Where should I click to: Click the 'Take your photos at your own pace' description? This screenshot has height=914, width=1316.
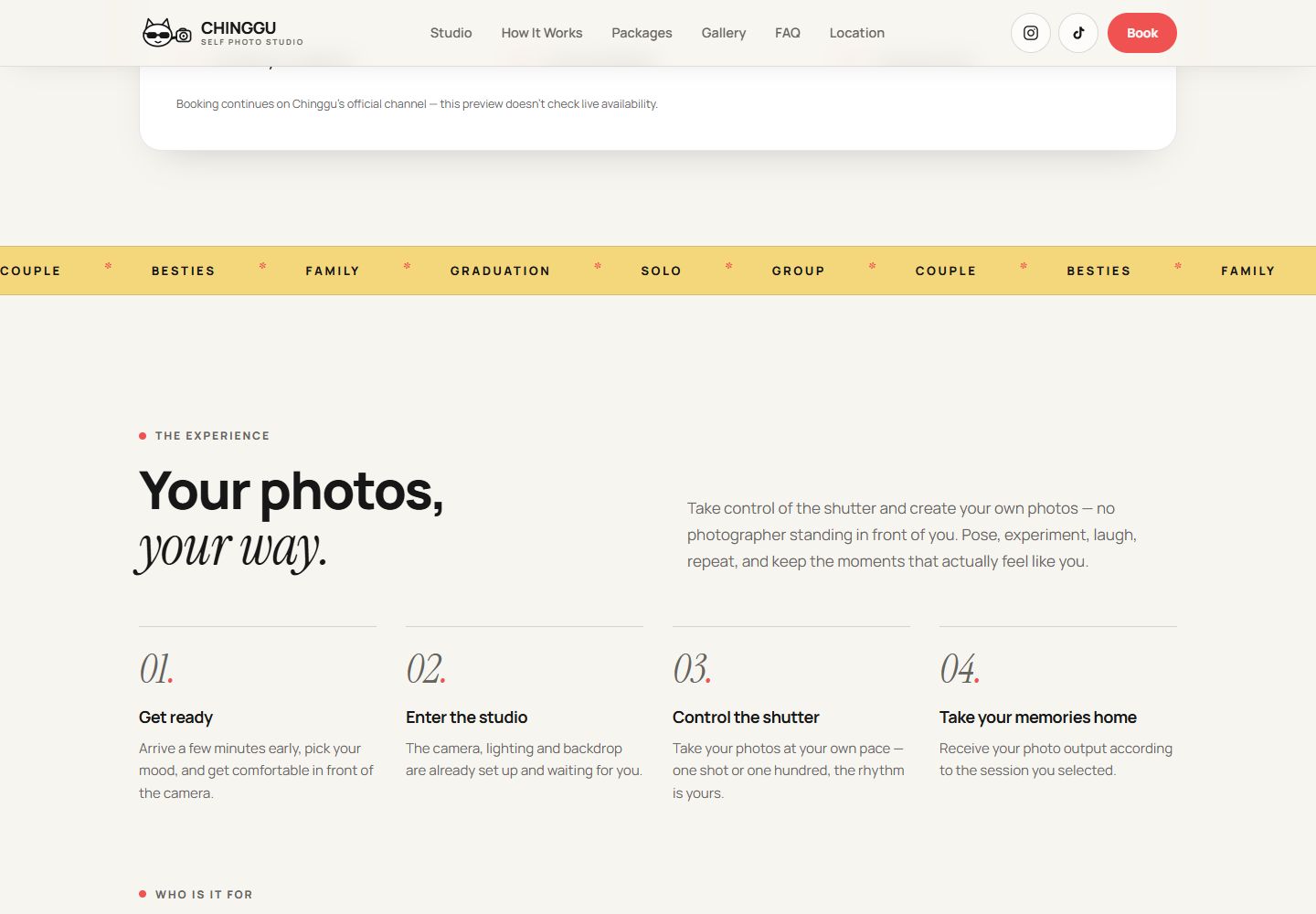click(789, 771)
